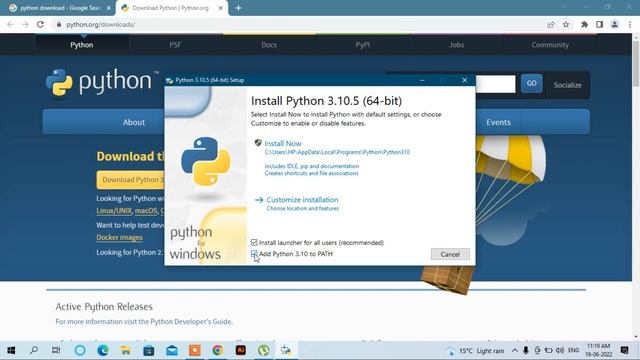Image resolution: width=640 pixels, height=360 pixels.
Task: Toggle Install launcher for all users checkbox
Action: (x=254, y=242)
